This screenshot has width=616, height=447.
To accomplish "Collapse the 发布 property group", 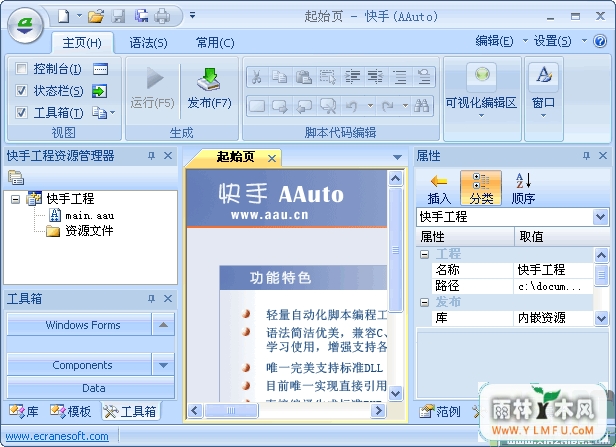I will [424, 302].
